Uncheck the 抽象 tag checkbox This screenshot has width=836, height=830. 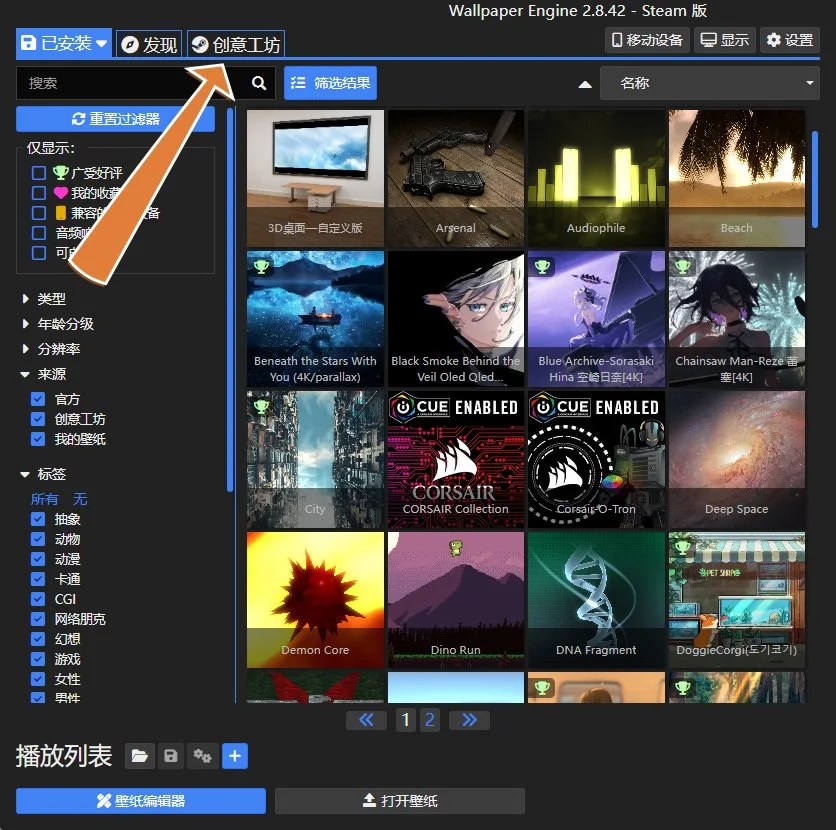[38, 519]
